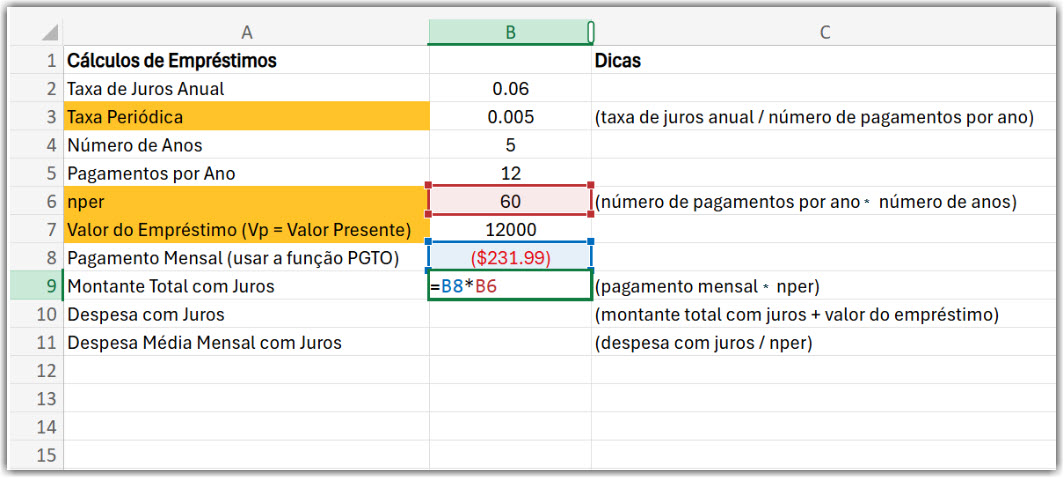Select row 9 header

(x=35, y=286)
